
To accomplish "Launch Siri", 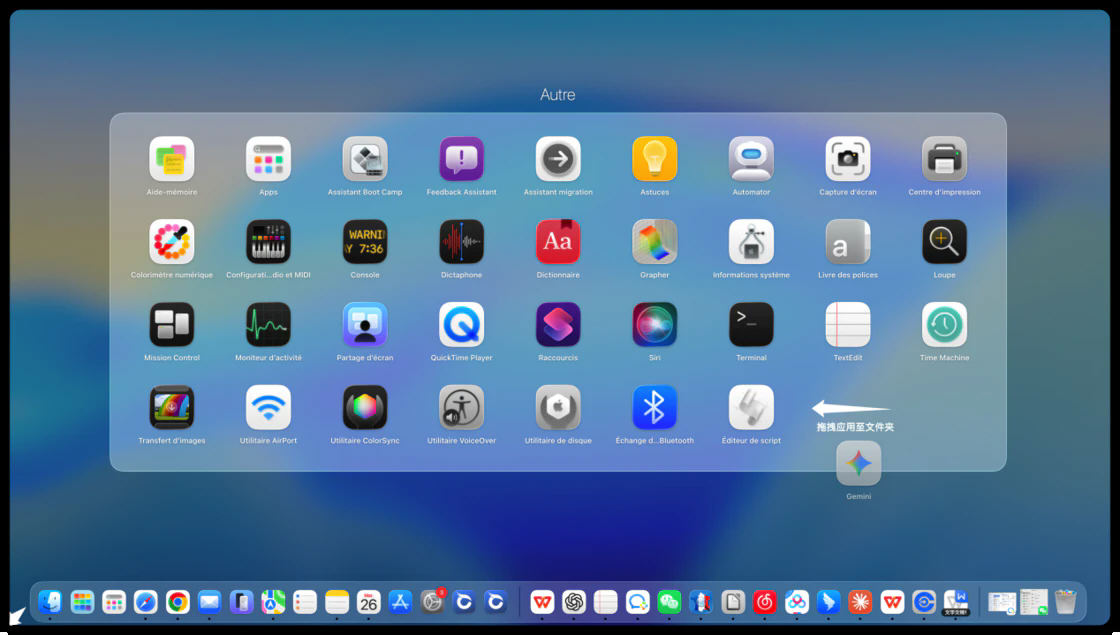I will [654, 324].
